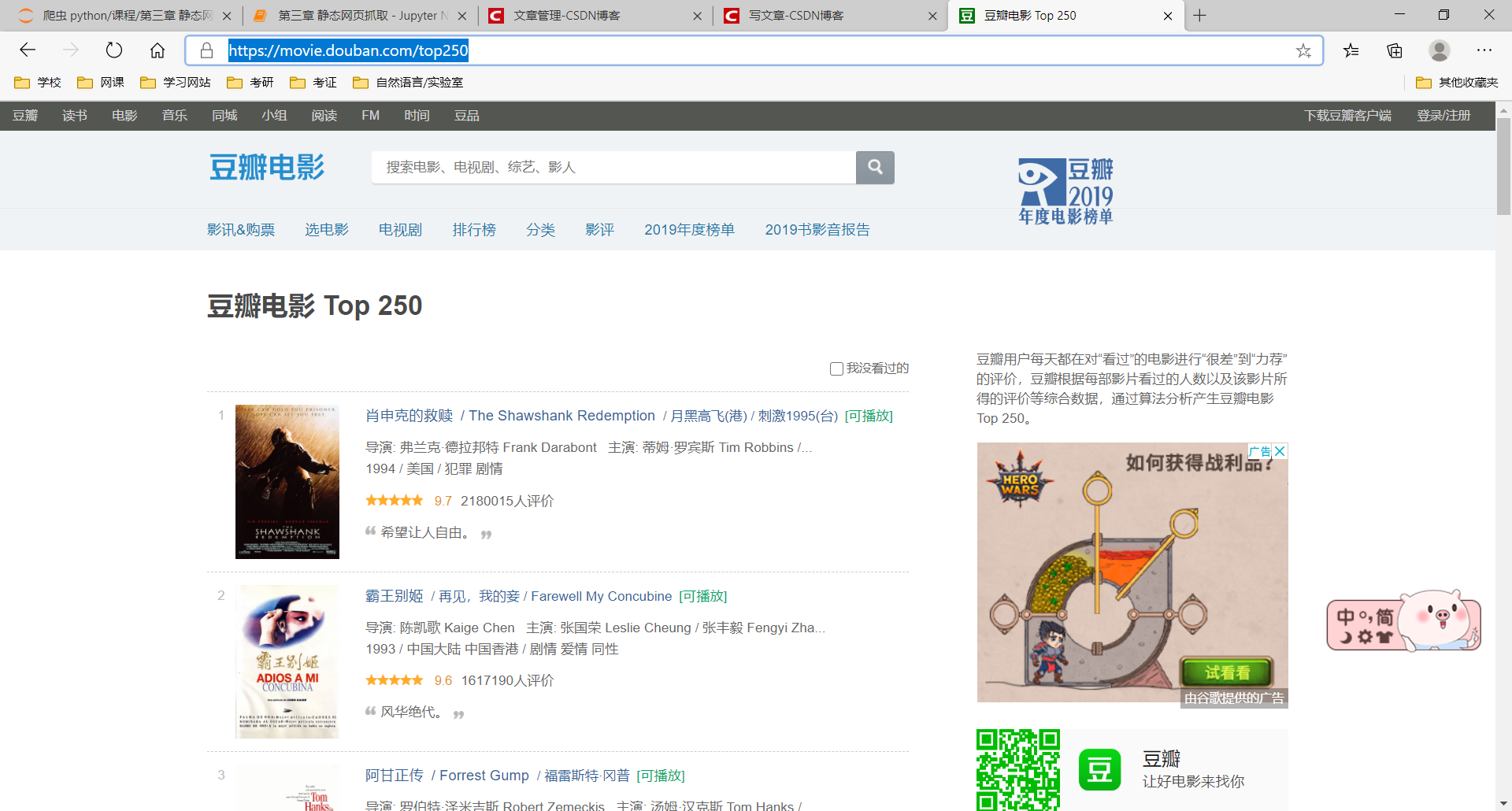
Task: Open the 影评 menu item
Action: [x=599, y=229]
